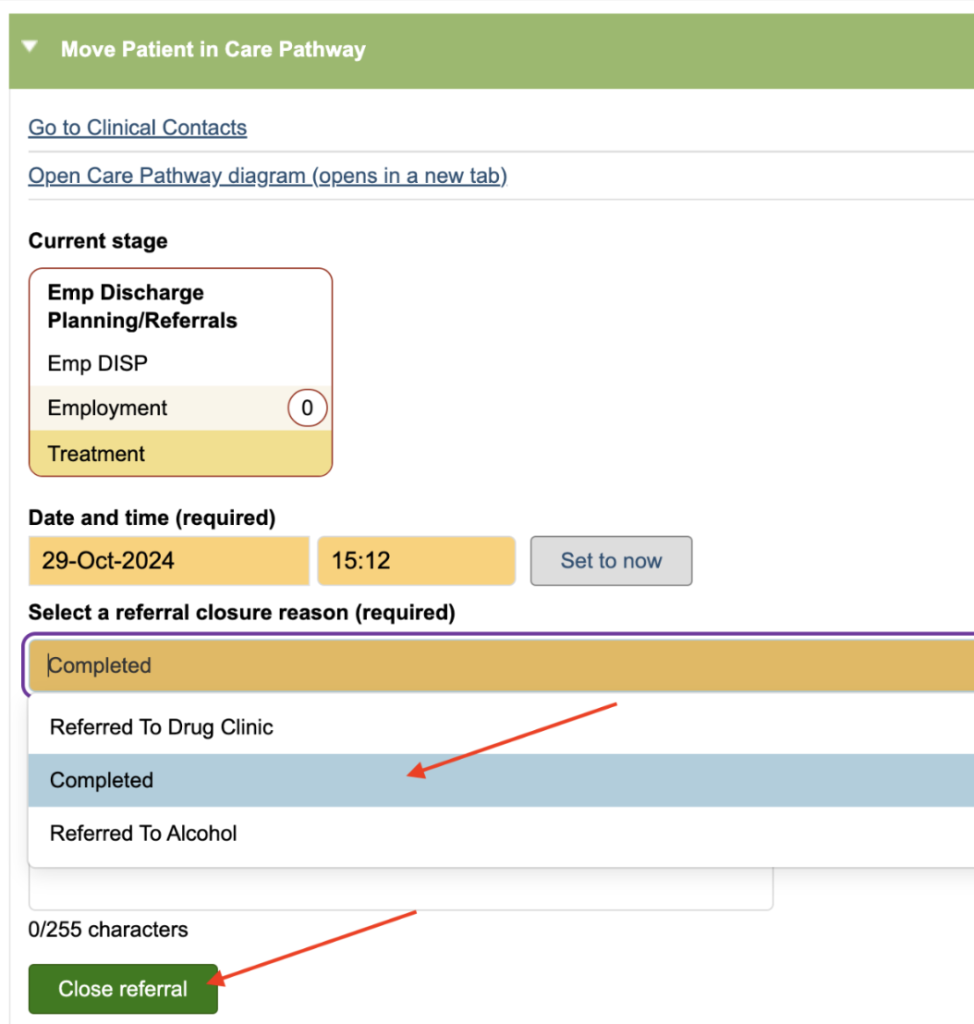Open the Care Pathway diagram link
The width and height of the screenshot is (974, 1024).
(x=267, y=176)
